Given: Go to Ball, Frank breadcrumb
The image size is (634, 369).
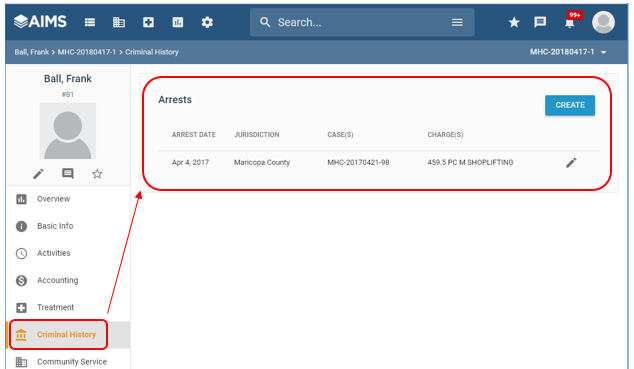Looking at the screenshot, I should coord(32,52).
